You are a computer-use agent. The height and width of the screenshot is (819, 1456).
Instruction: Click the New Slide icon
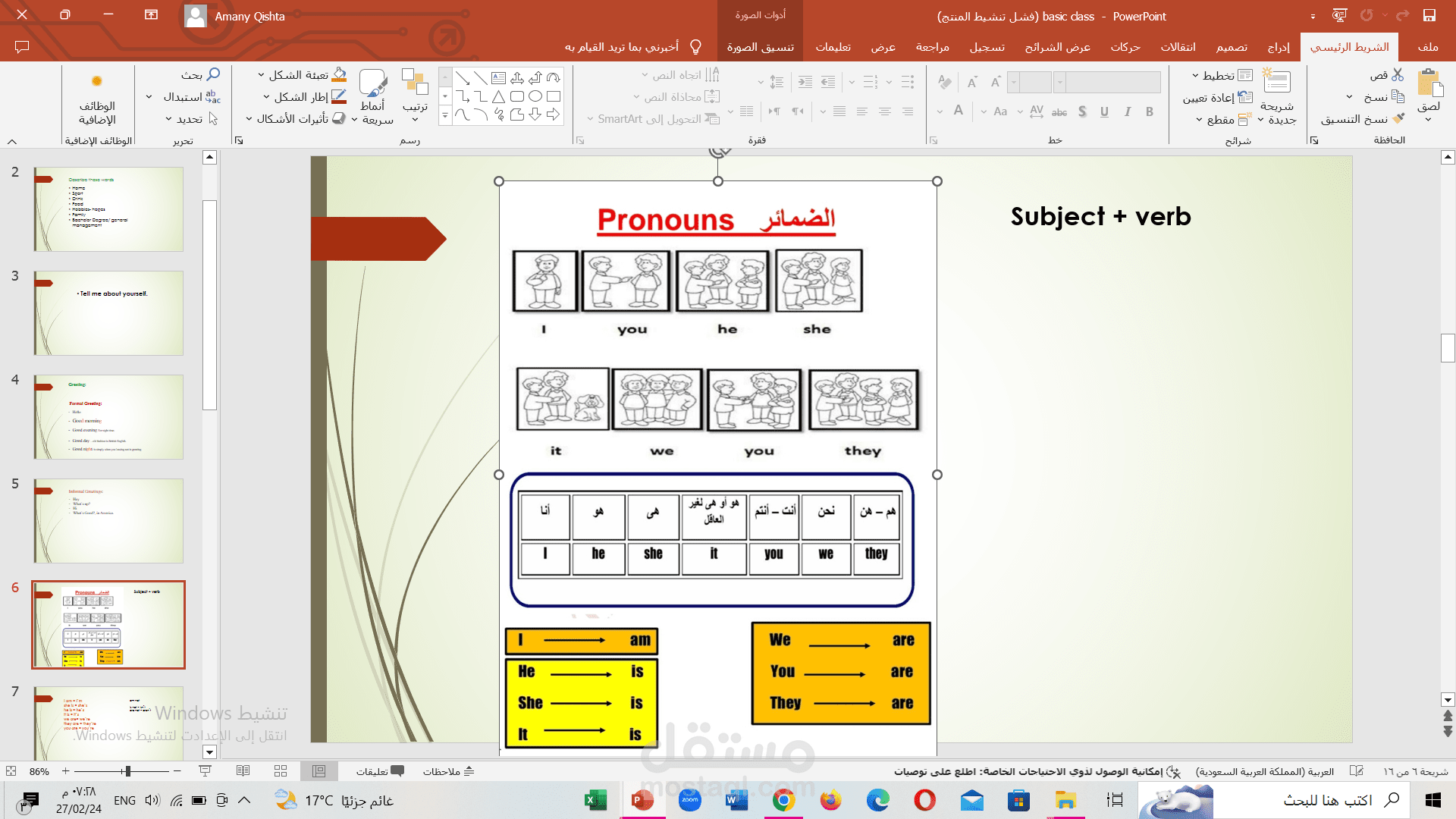click(x=1277, y=82)
